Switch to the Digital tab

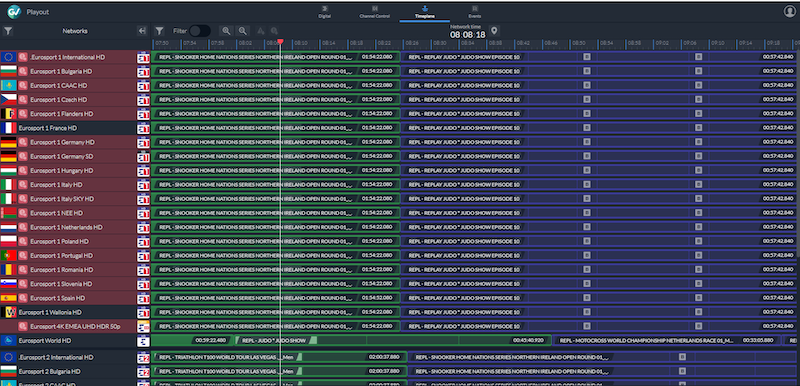point(324,12)
